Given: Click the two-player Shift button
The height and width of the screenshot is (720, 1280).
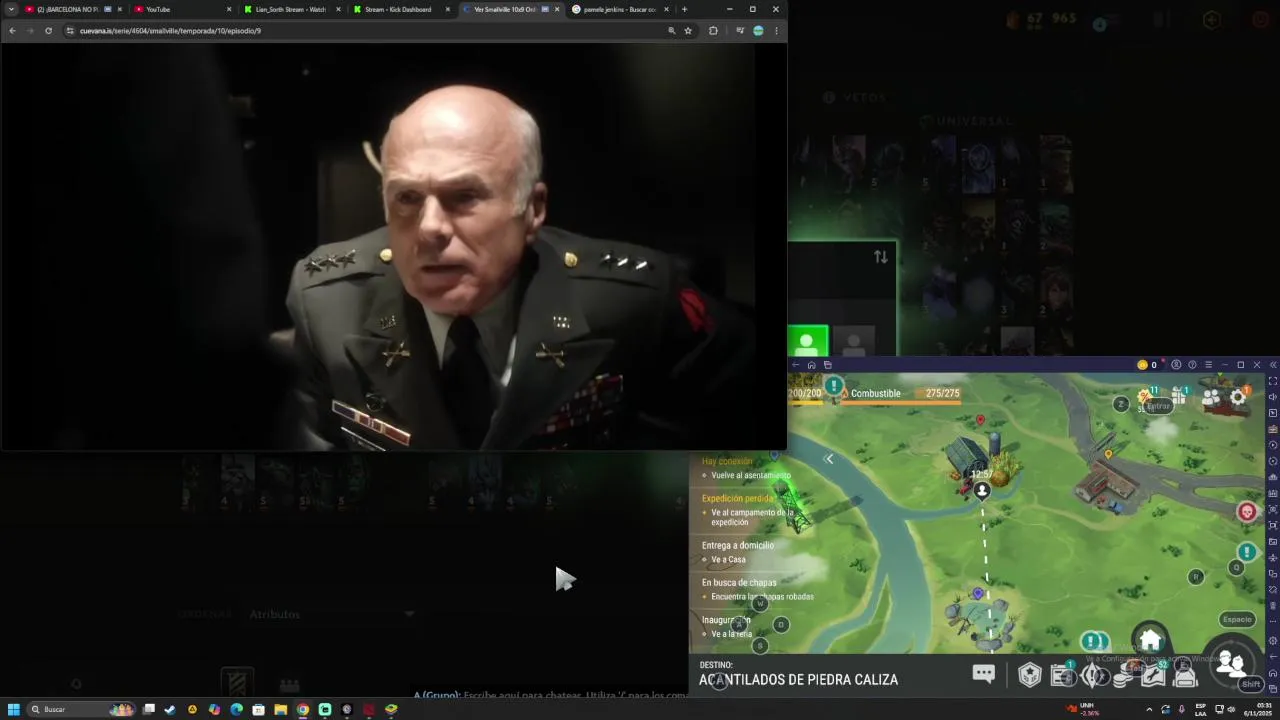Looking at the screenshot, I should 1231,663.
